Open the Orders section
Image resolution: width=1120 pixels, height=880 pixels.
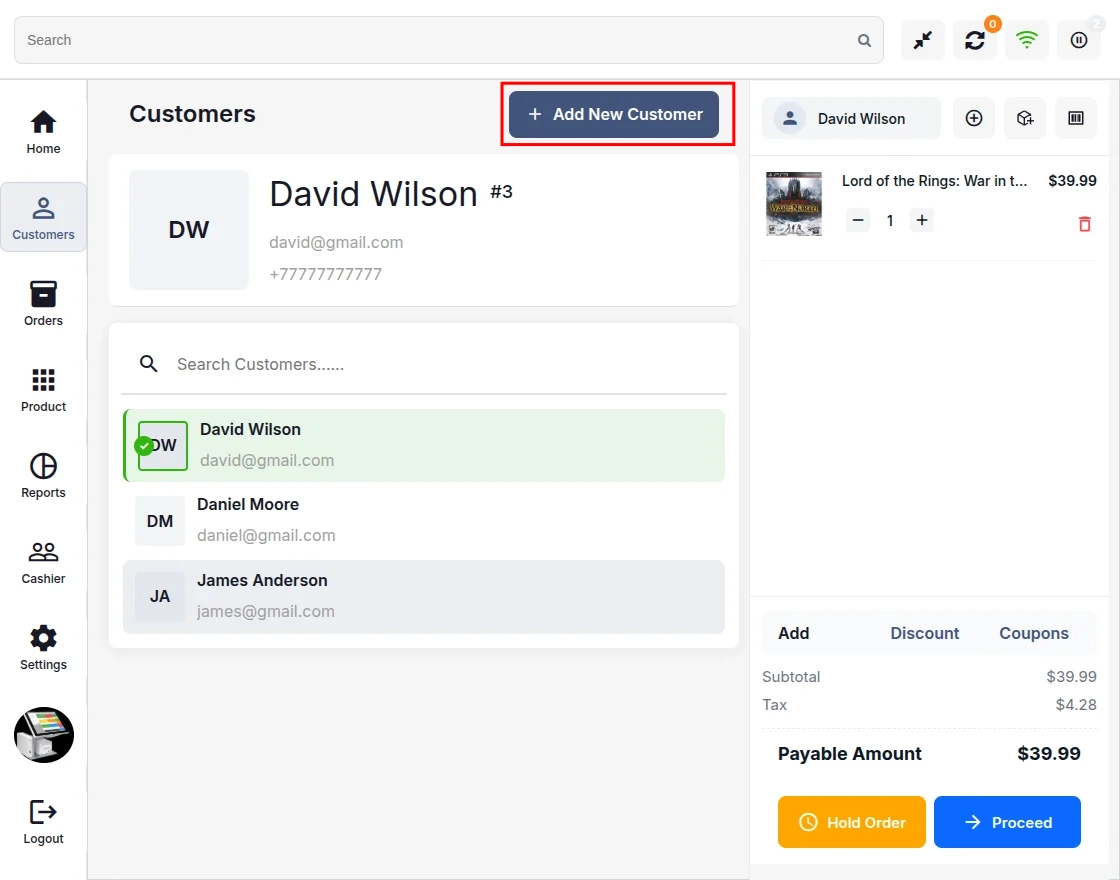[x=43, y=304]
